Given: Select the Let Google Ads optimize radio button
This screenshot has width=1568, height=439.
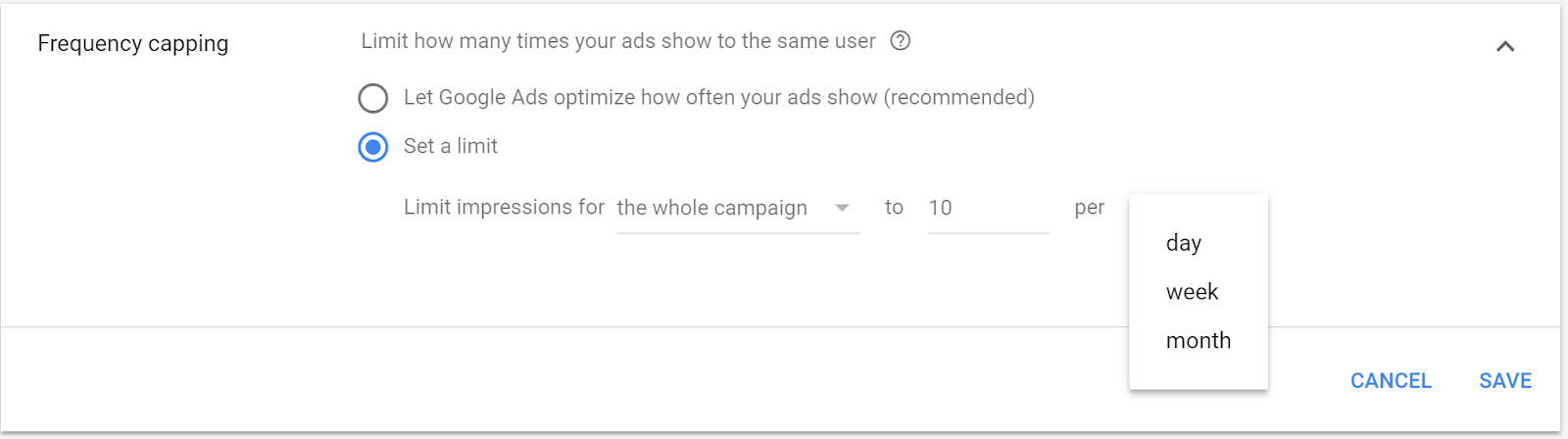Looking at the screenshot, I should tap(372, 98).
